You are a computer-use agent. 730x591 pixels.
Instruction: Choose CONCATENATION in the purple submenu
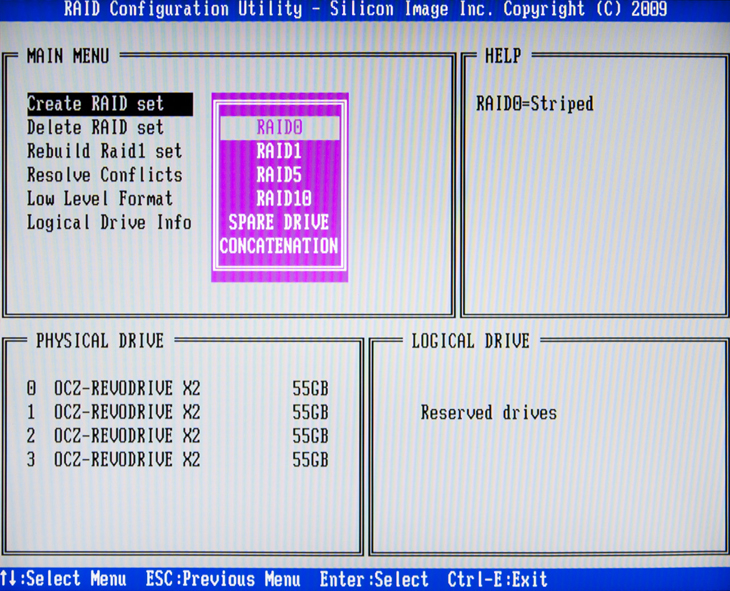click(279, 245)
